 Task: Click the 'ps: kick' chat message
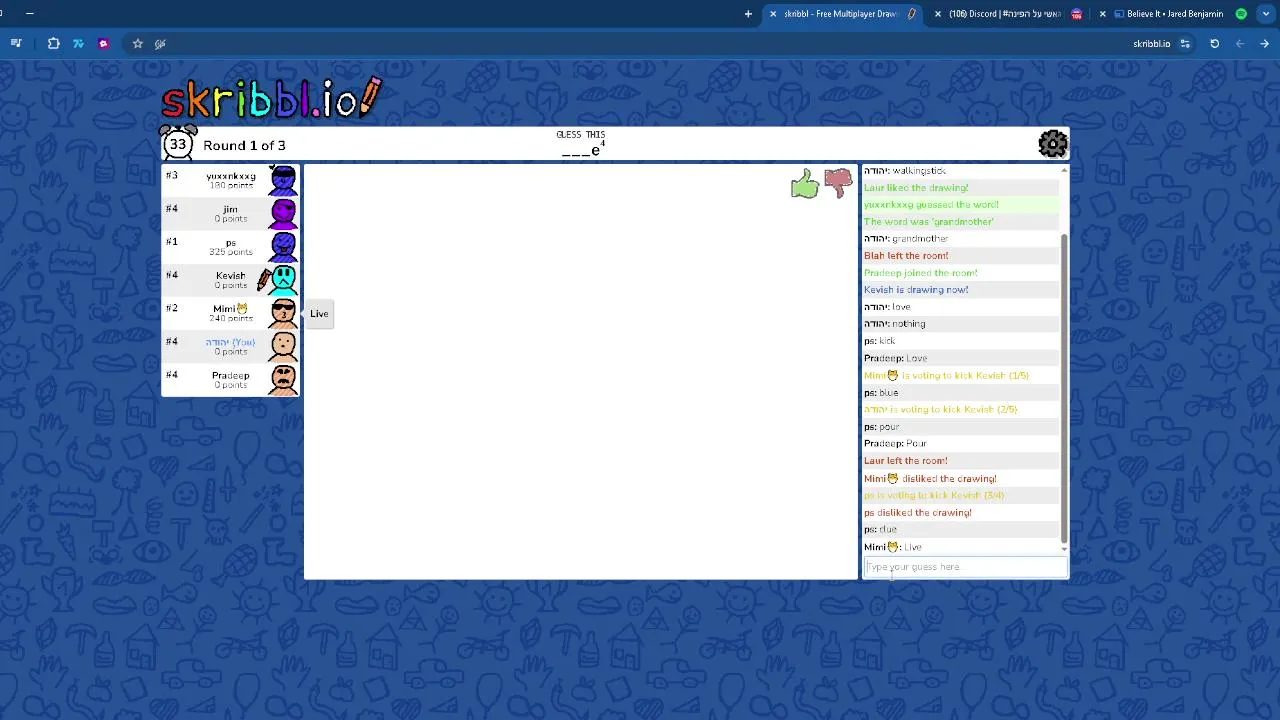[x=880, y=341]
